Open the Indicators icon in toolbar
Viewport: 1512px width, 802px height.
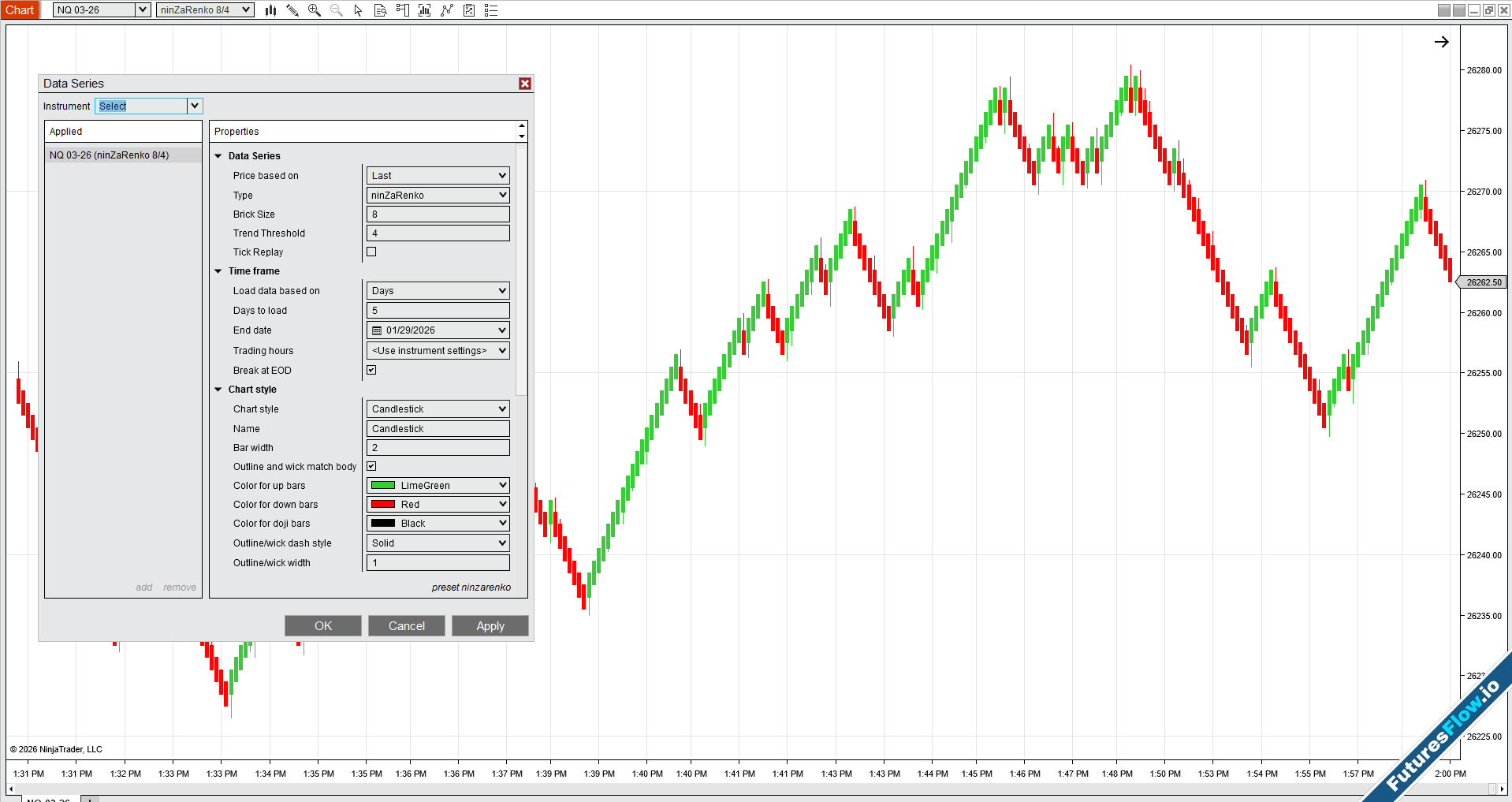point(424,10)
